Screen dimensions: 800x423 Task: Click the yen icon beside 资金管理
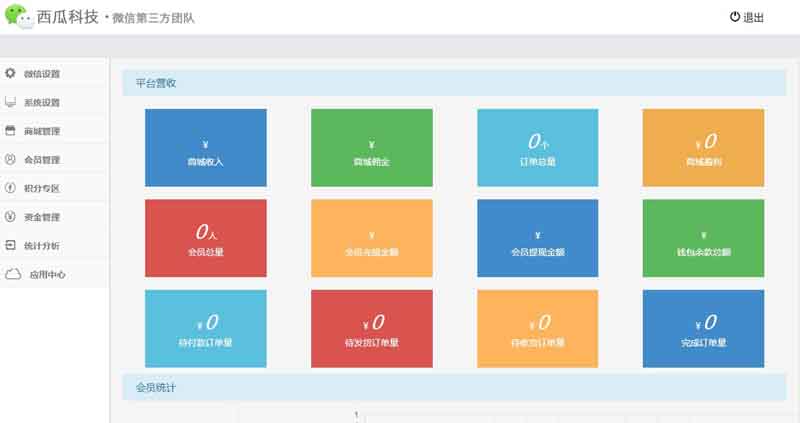[x=10, y=216]
